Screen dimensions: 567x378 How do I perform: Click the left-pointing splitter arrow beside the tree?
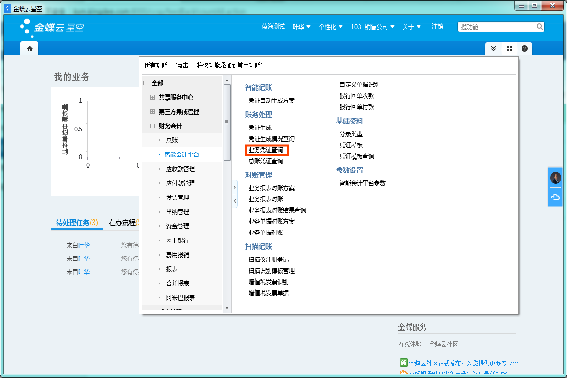click(x=235, y=201)
